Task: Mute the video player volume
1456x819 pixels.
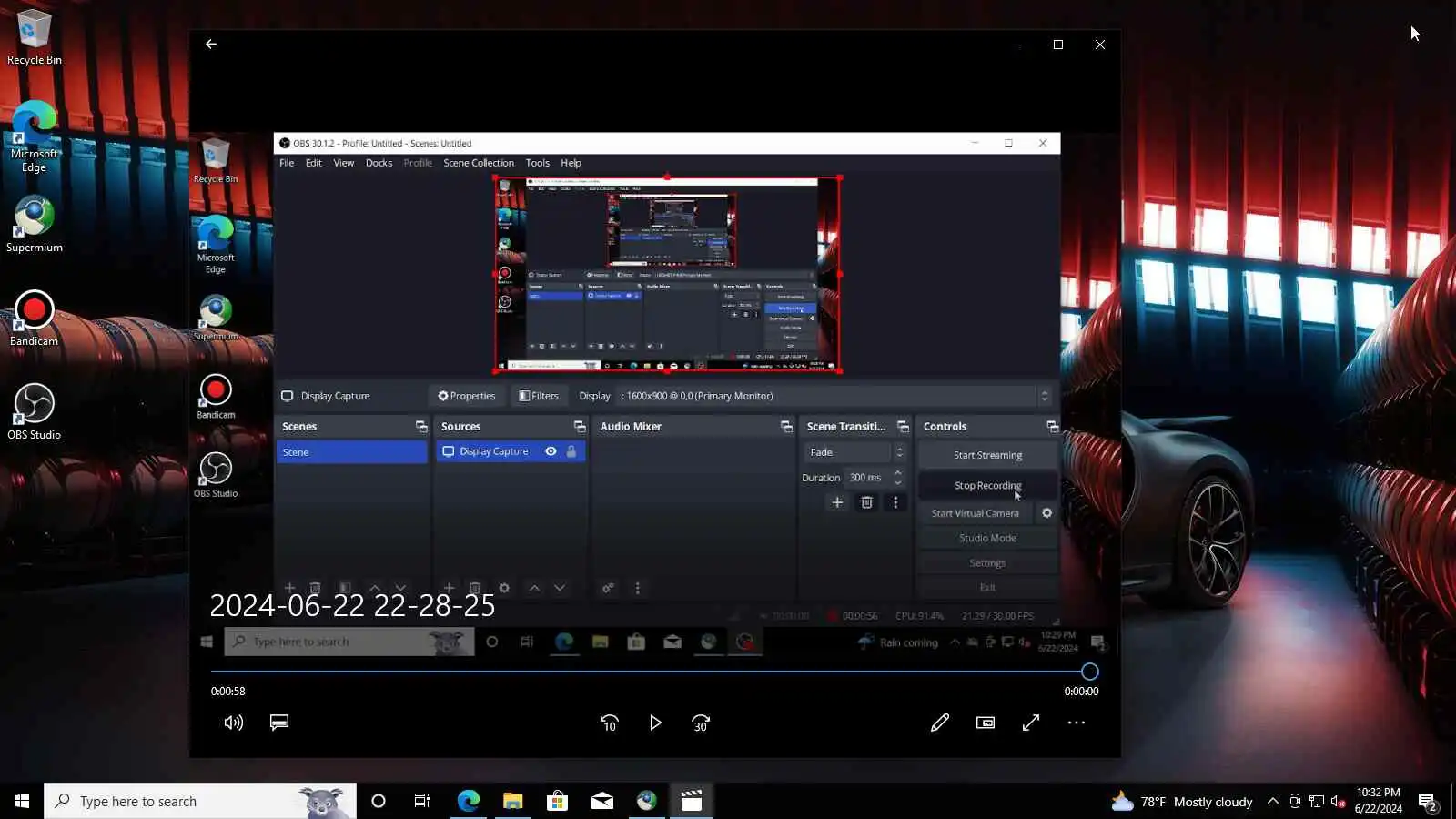Action: (234, 723)
